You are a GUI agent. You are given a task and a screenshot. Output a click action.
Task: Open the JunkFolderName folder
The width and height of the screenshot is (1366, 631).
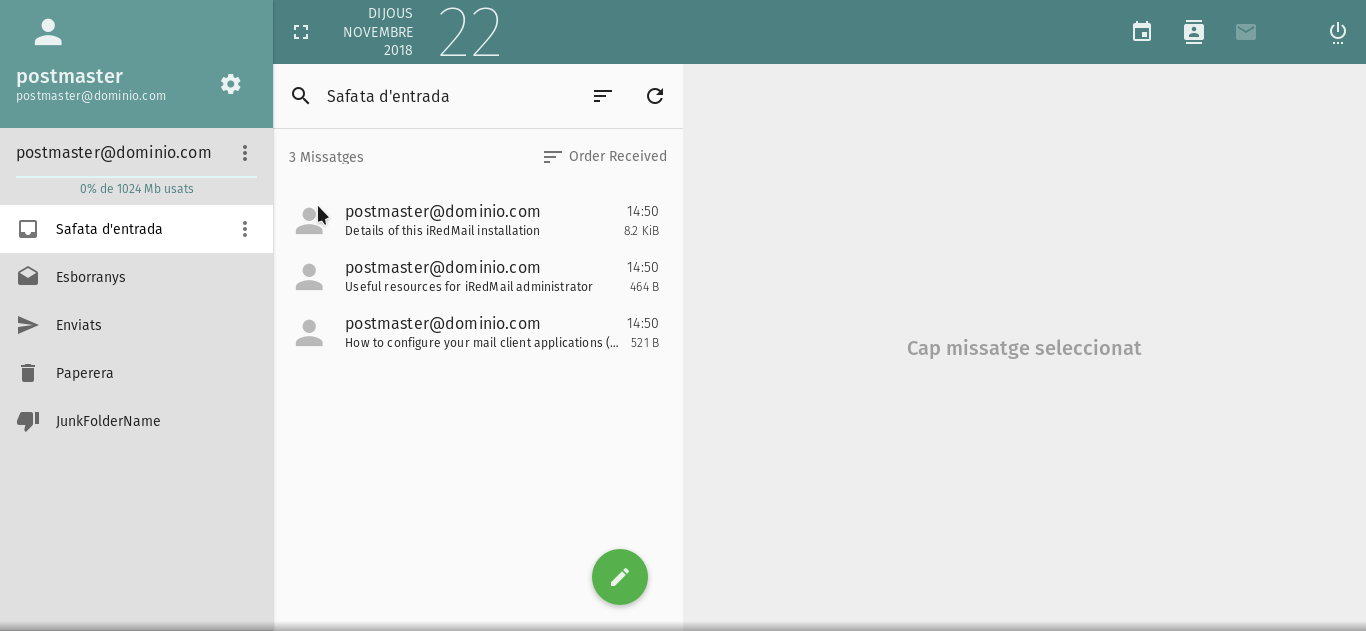point(136,421)
